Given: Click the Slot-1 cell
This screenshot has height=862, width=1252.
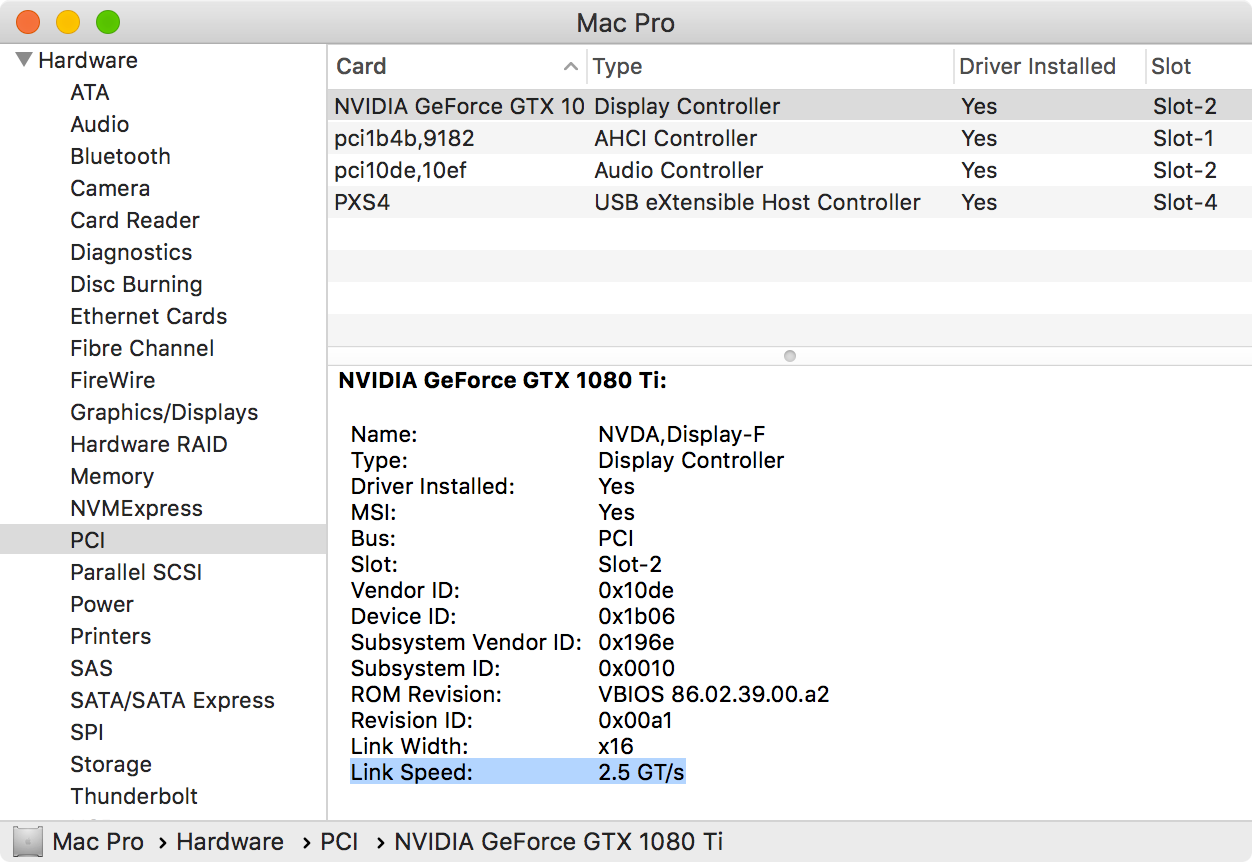Looking at the screenshot, I should tap(1183, 138).
